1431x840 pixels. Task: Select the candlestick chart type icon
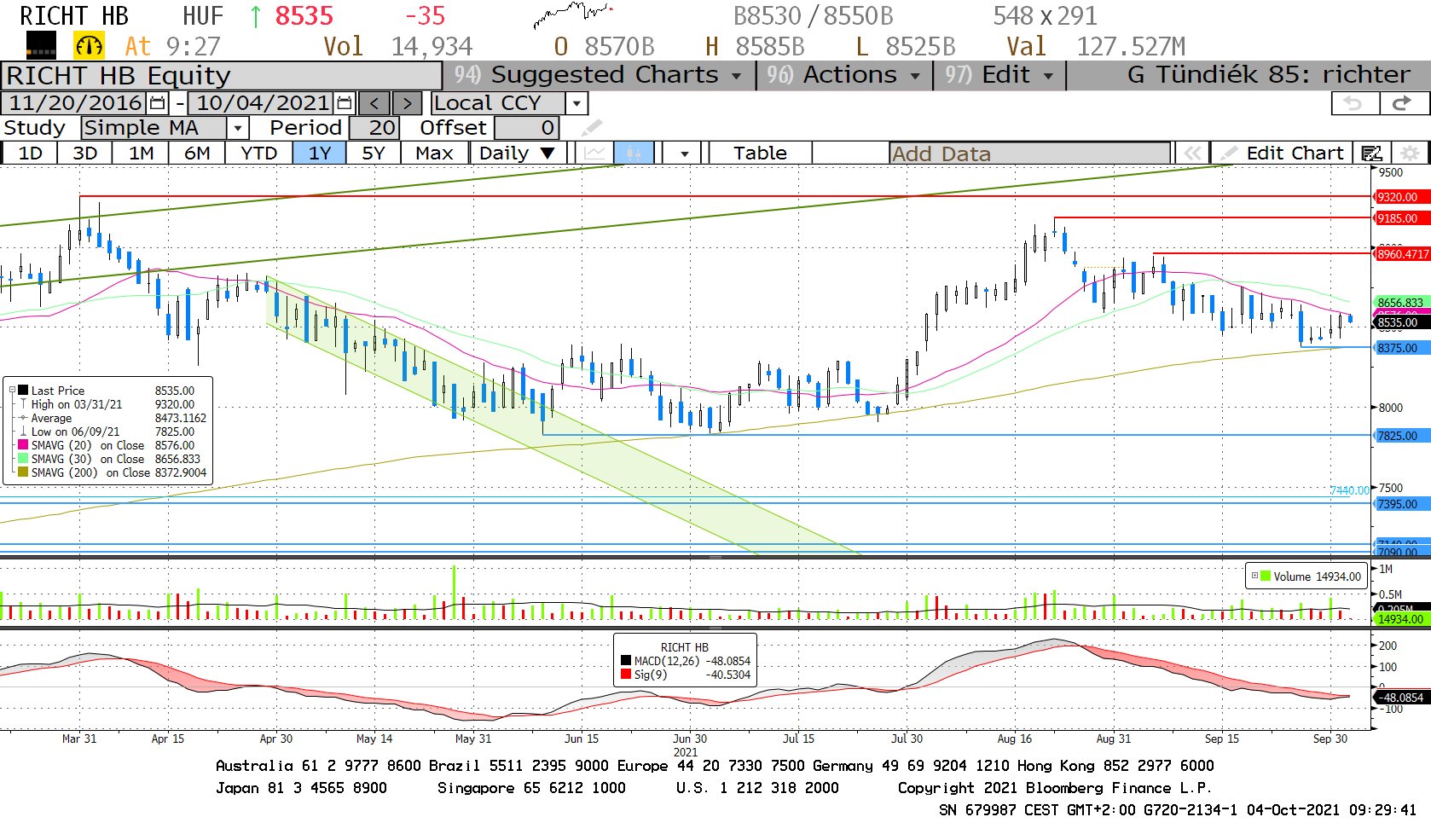(x=634, y=154)
